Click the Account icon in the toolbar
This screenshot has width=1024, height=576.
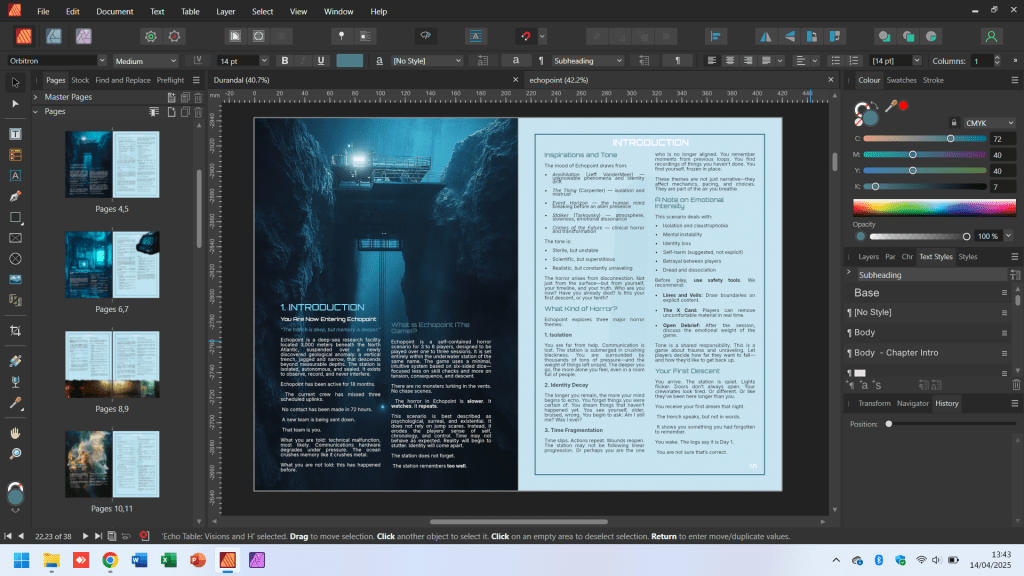coord(991,36)
